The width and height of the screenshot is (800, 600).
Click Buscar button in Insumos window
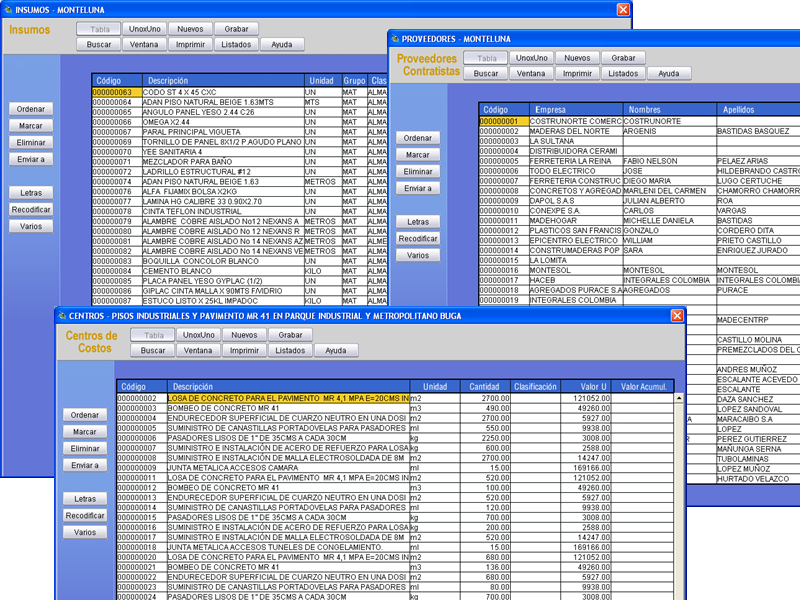click(x=99, y=44)
